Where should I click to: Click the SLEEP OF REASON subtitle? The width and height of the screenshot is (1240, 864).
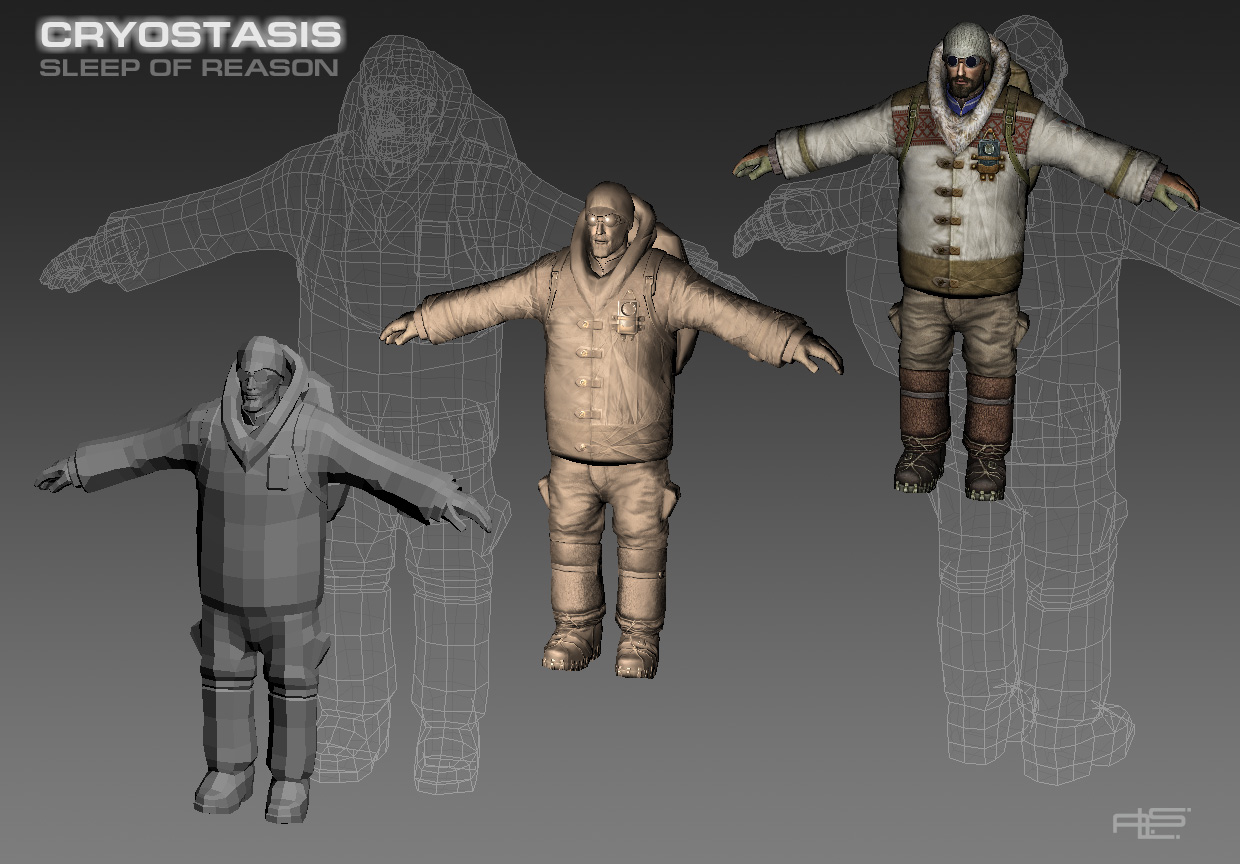pos(188,68)
